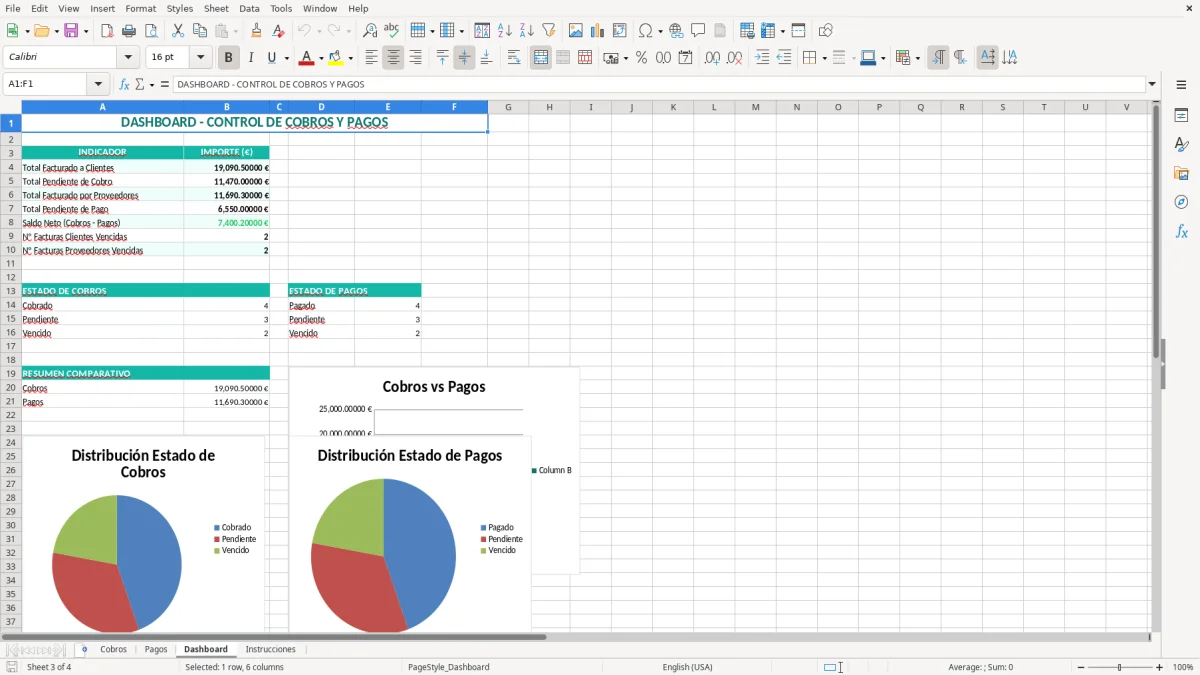Open the sidebar Gallery panel
This screenshot has height=675, width=1200.
pyautogui.click(x=1181, y=174)
